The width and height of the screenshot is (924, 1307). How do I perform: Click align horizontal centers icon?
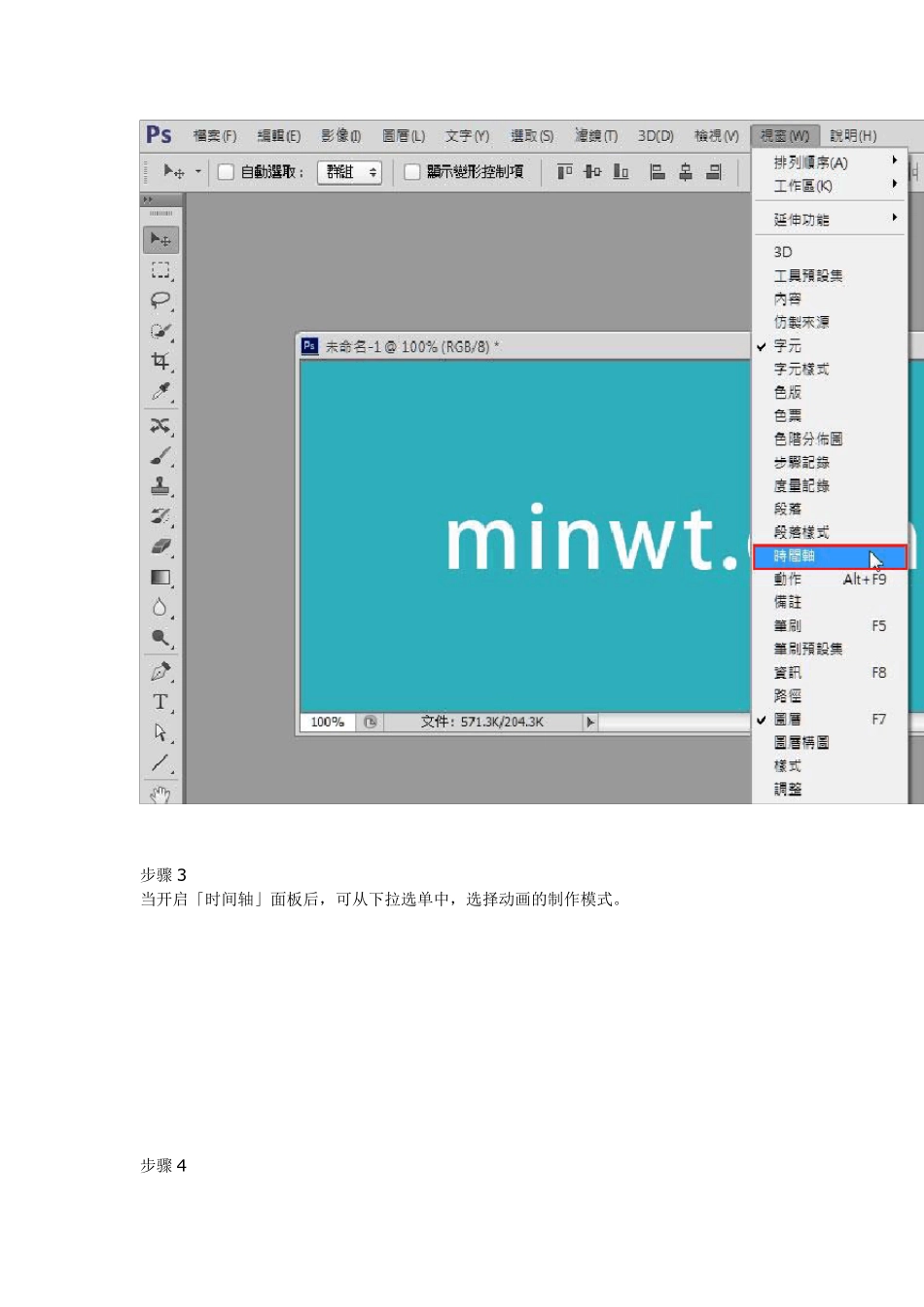686,172
